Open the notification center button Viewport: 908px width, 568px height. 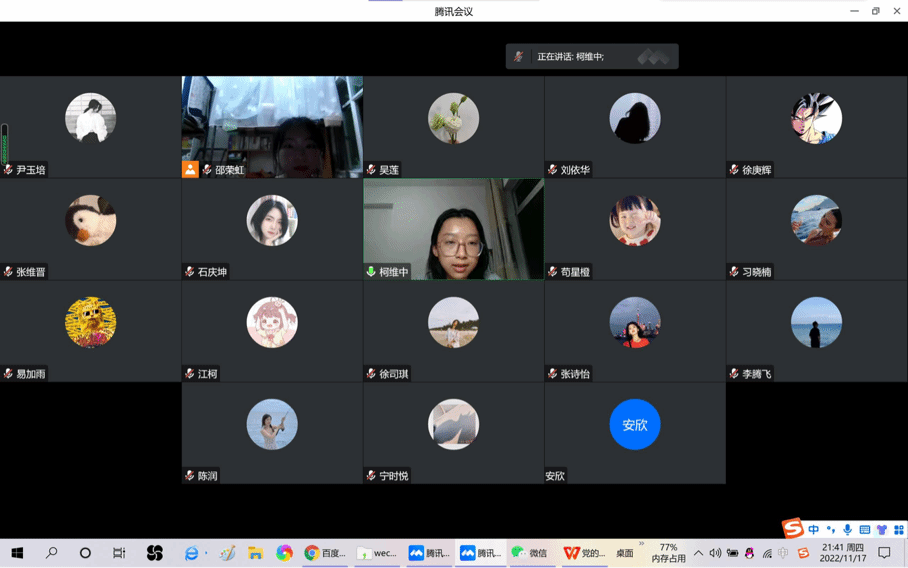coord(884,553)
